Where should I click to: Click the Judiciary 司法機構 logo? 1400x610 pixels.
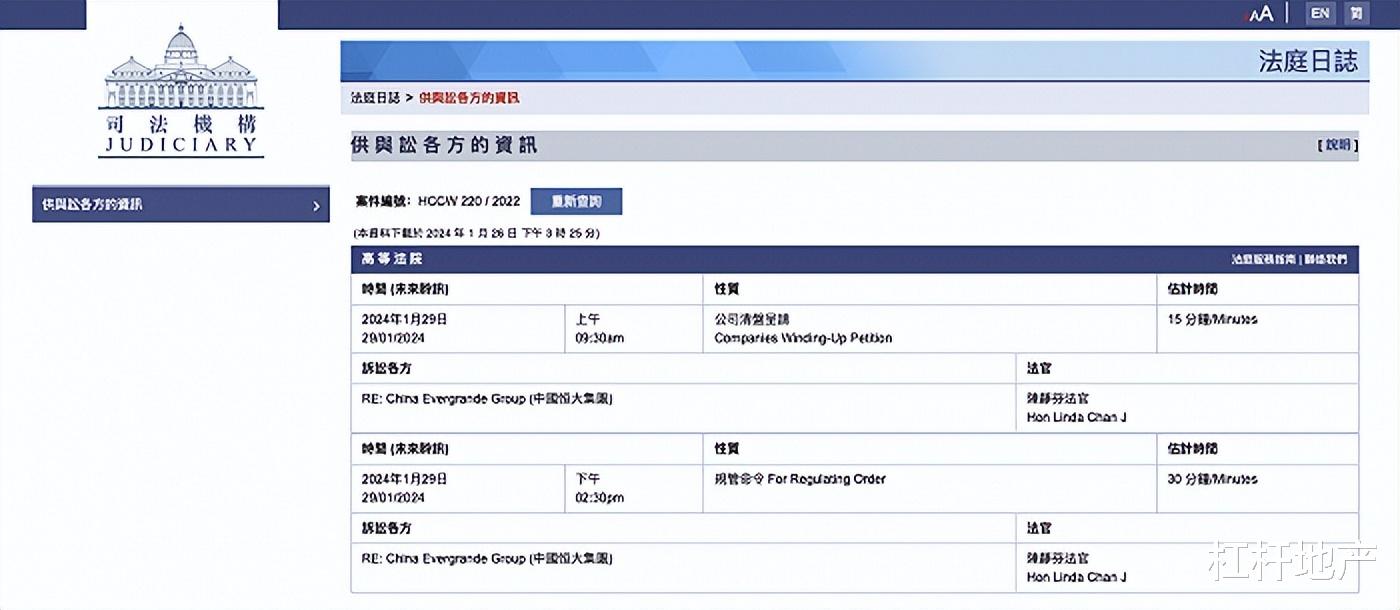[x=181, y=90]
